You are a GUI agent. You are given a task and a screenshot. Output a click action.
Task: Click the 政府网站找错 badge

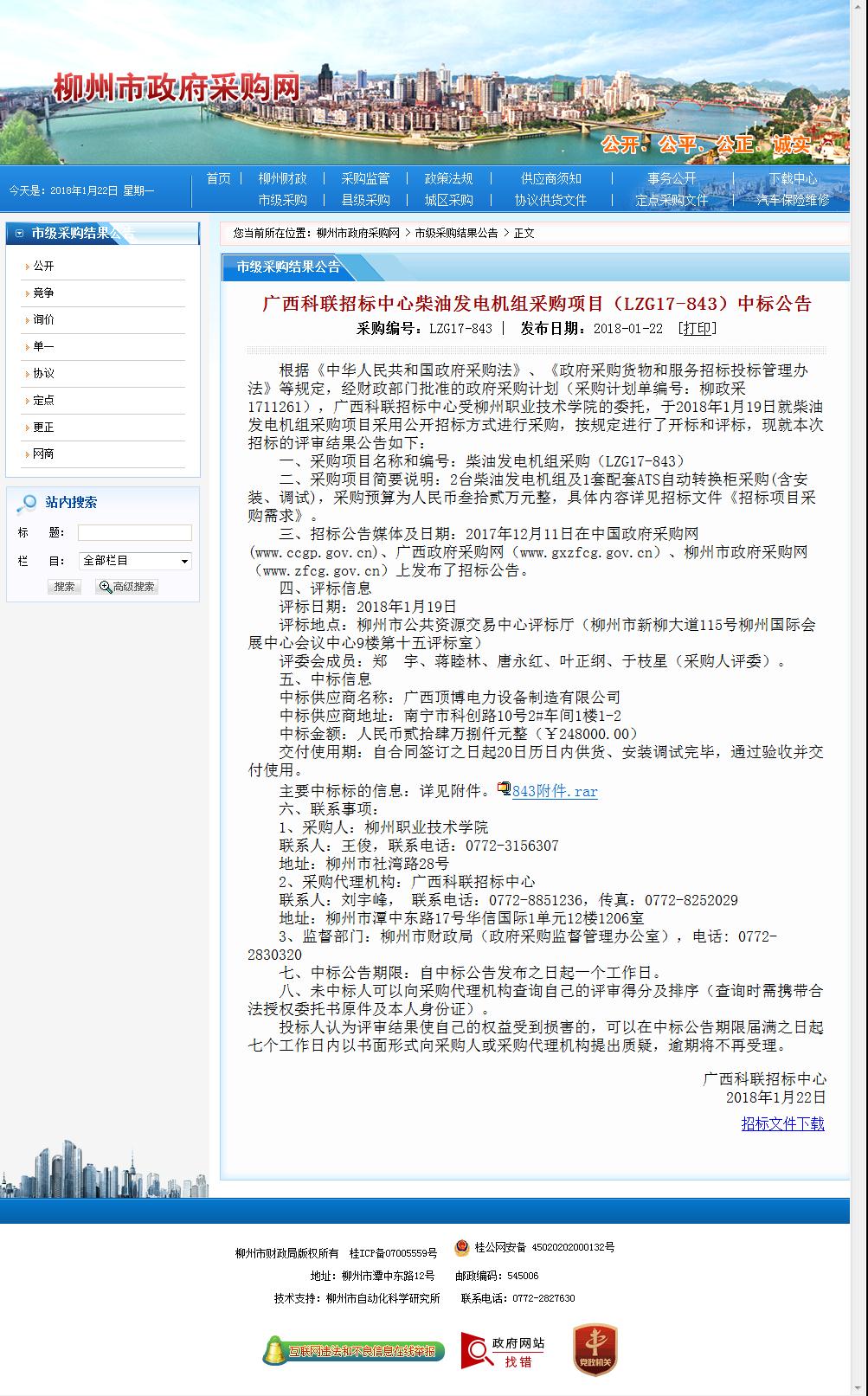pos(503,1351)
